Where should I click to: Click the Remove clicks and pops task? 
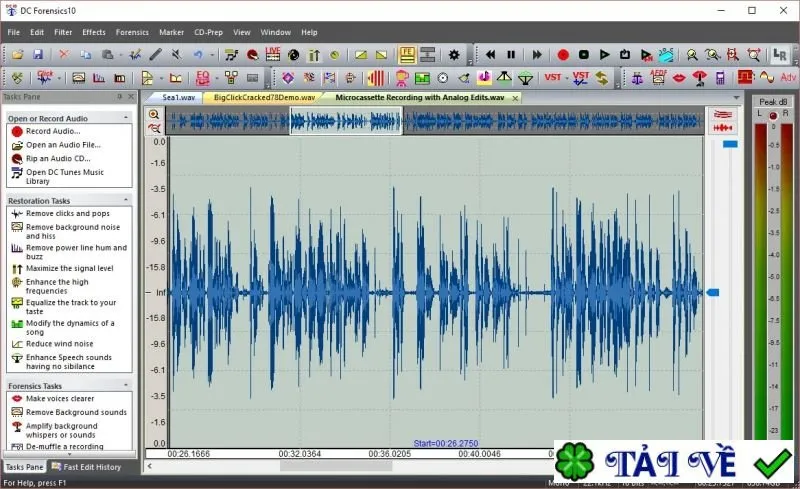click(x=68, y=213)
